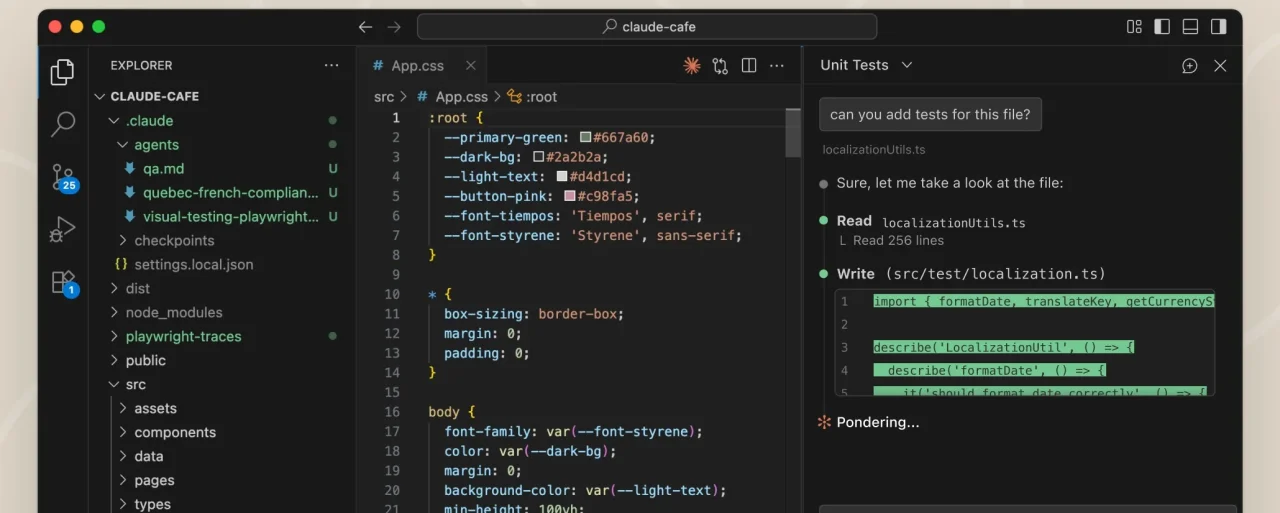The image size is (1280, 513).
Task: Click the Write (src/test/localization.ts) entry
Action: coord(971,274)
